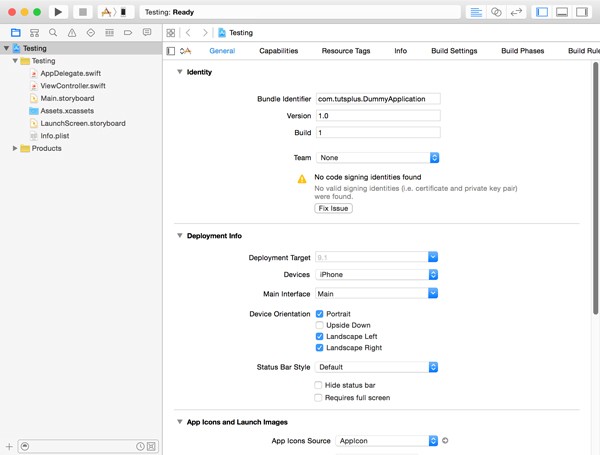Click the navigator filter field
600x455 pixels.
[88, 446]
